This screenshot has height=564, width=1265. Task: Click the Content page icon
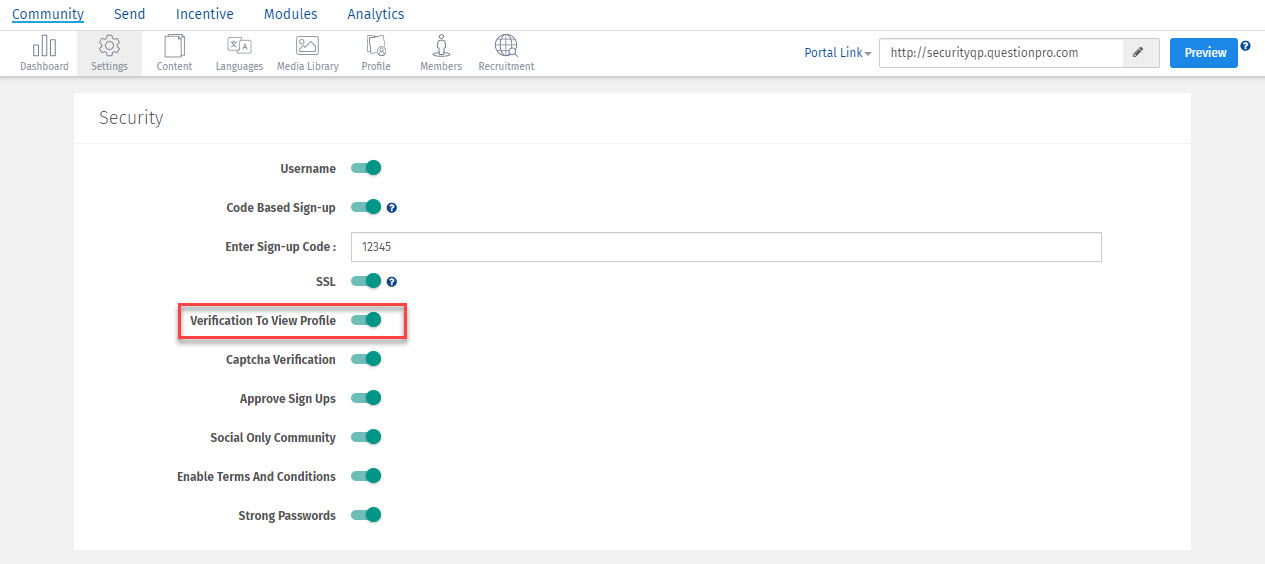pyautogui.click(x=174, y=53)
